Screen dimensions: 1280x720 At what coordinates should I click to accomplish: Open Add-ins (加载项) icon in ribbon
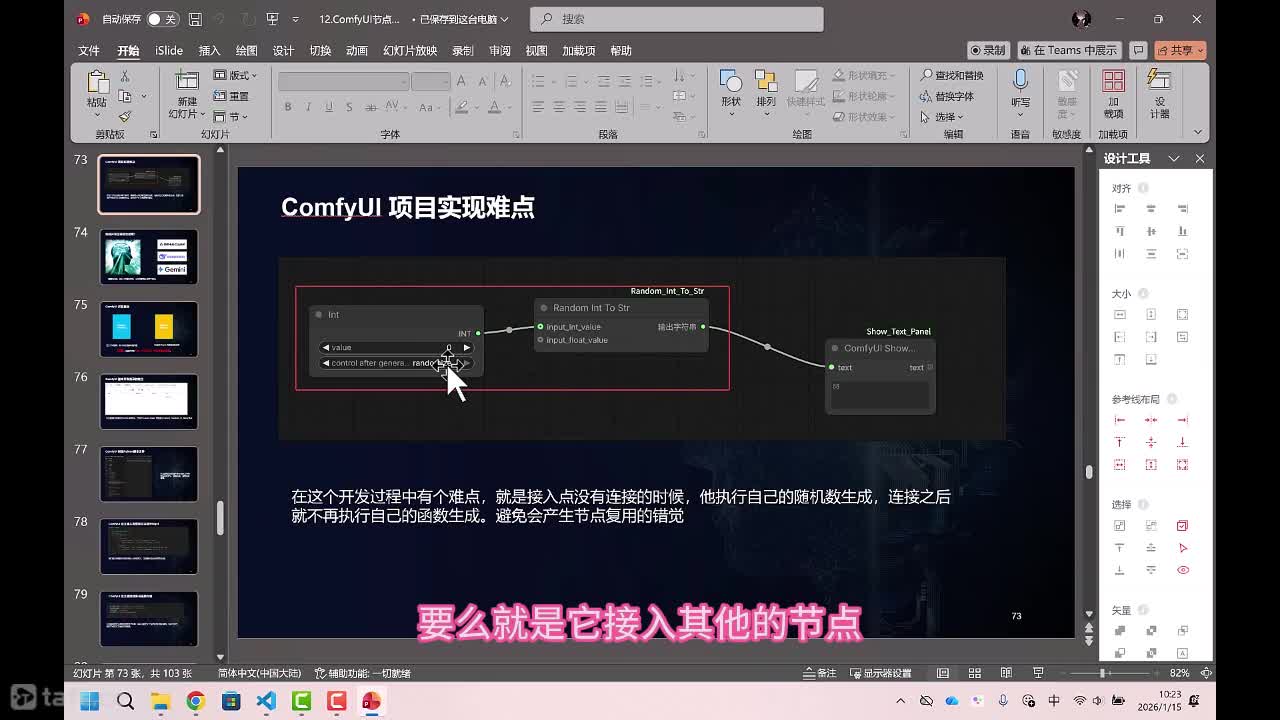pyautogui.click(x=1113, y=84)
